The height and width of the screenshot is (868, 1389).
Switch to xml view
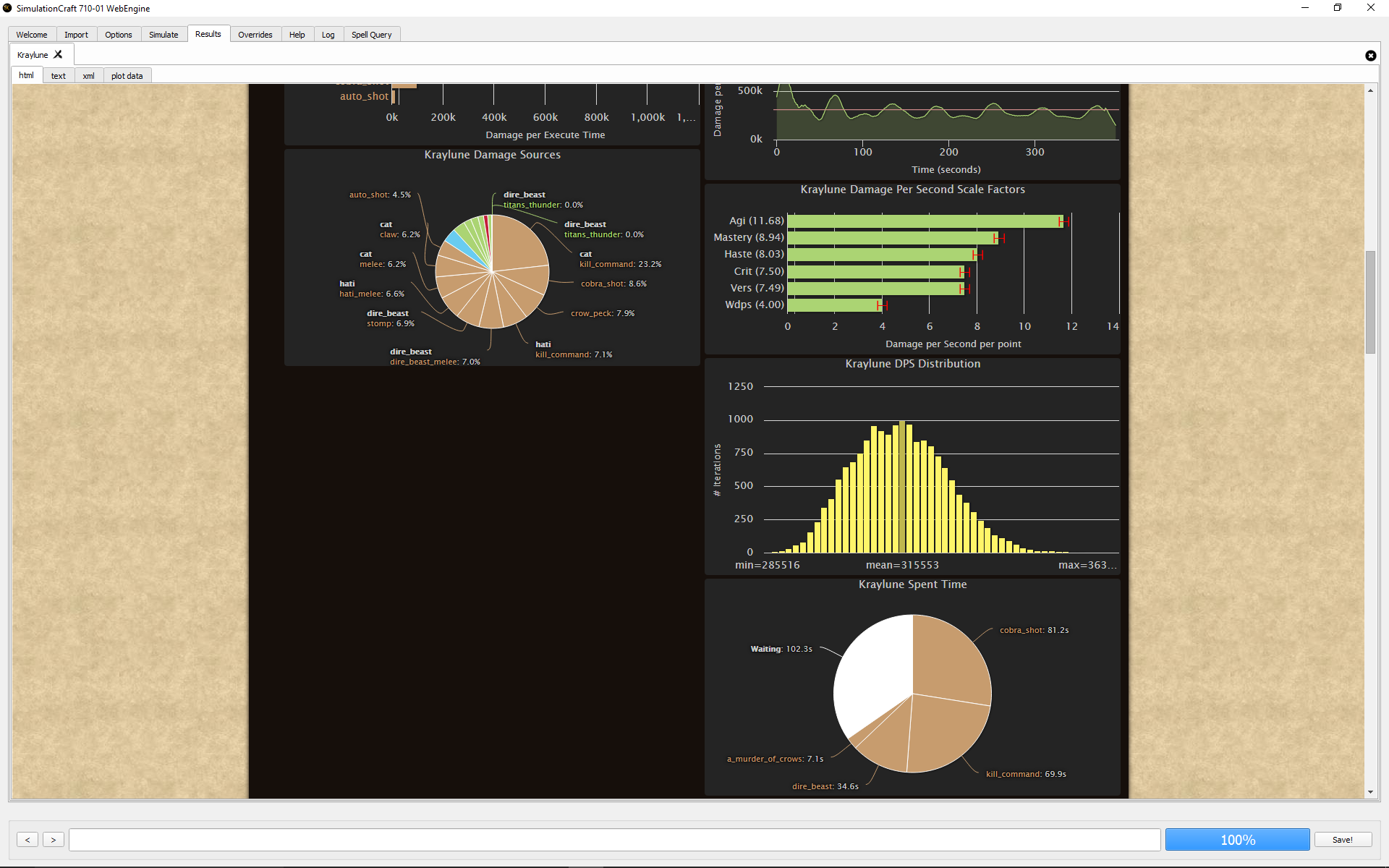click(x=88, y=76)
